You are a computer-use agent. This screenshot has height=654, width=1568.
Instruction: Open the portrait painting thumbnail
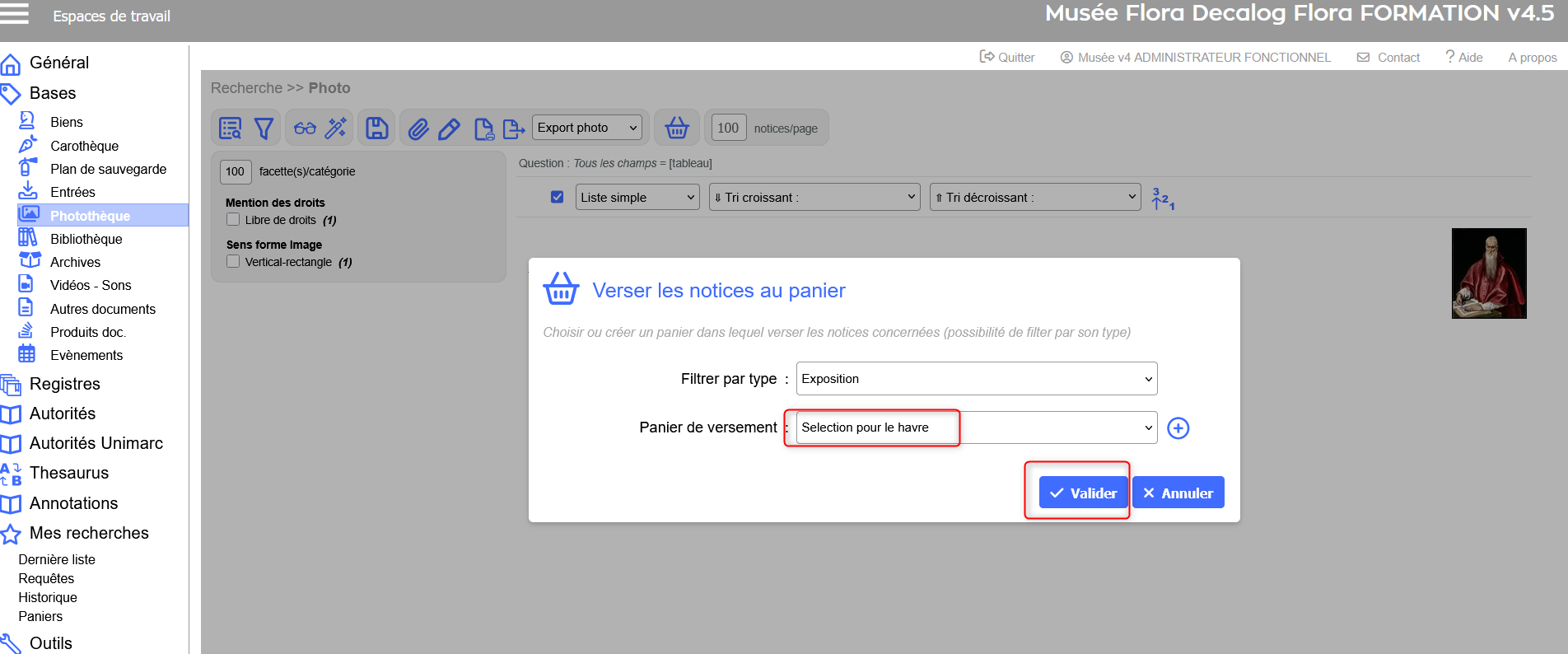[1488, 273]
